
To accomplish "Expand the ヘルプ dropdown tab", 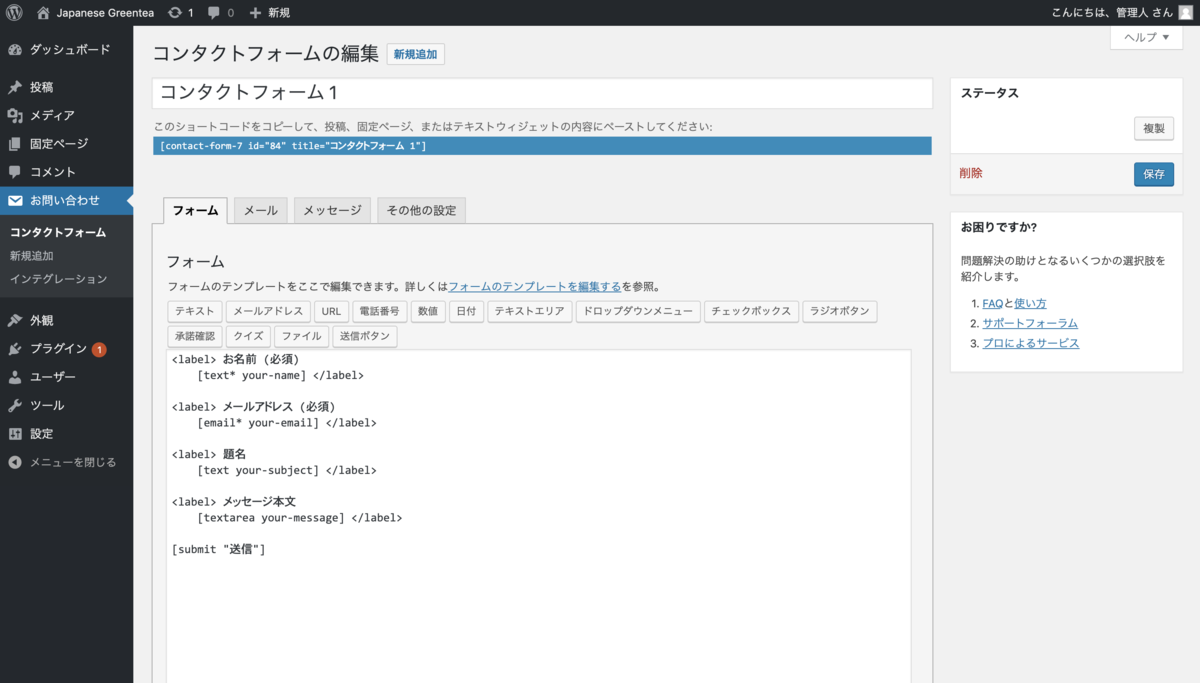I will [1146, 37].
